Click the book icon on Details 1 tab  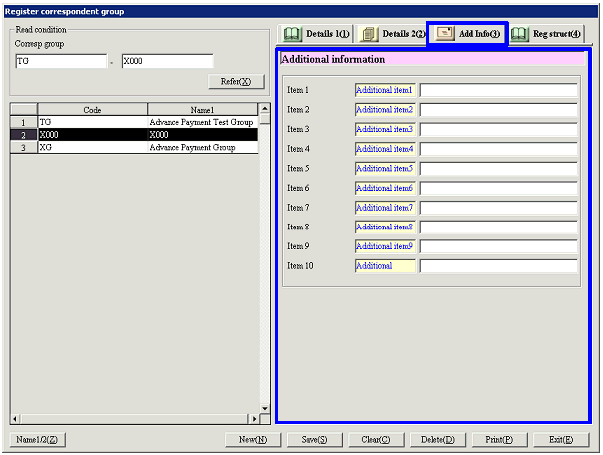pos(292,34)
